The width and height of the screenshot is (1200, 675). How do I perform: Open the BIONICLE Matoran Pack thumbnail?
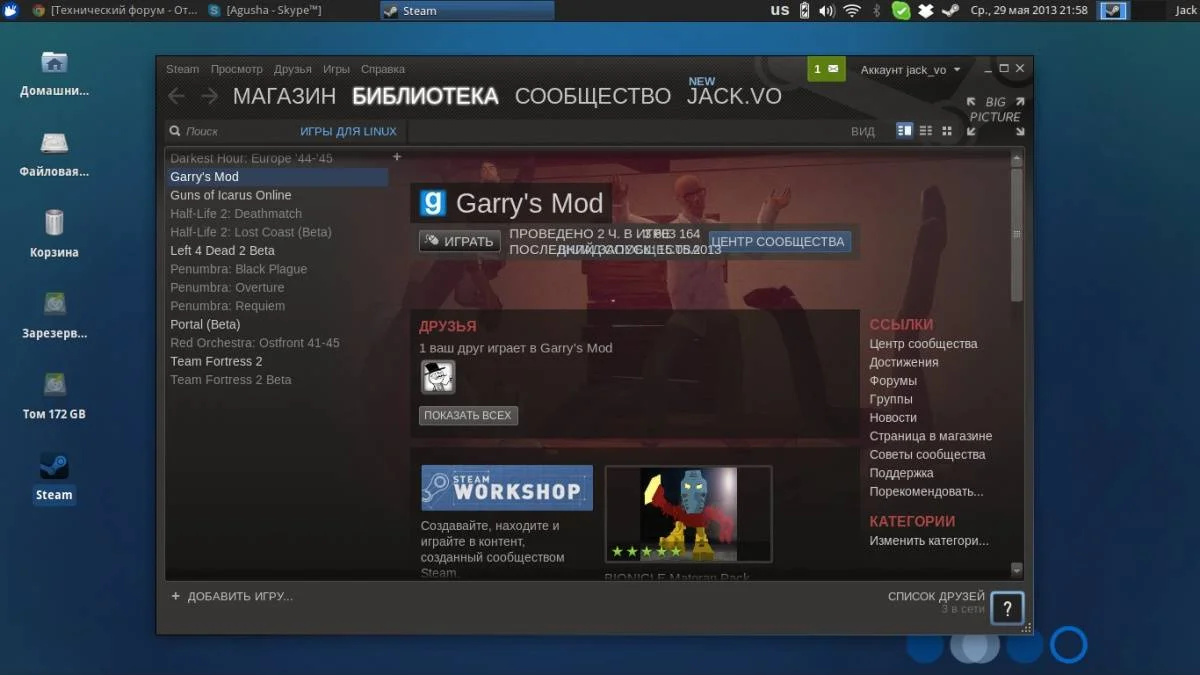[x=688, y=514]
